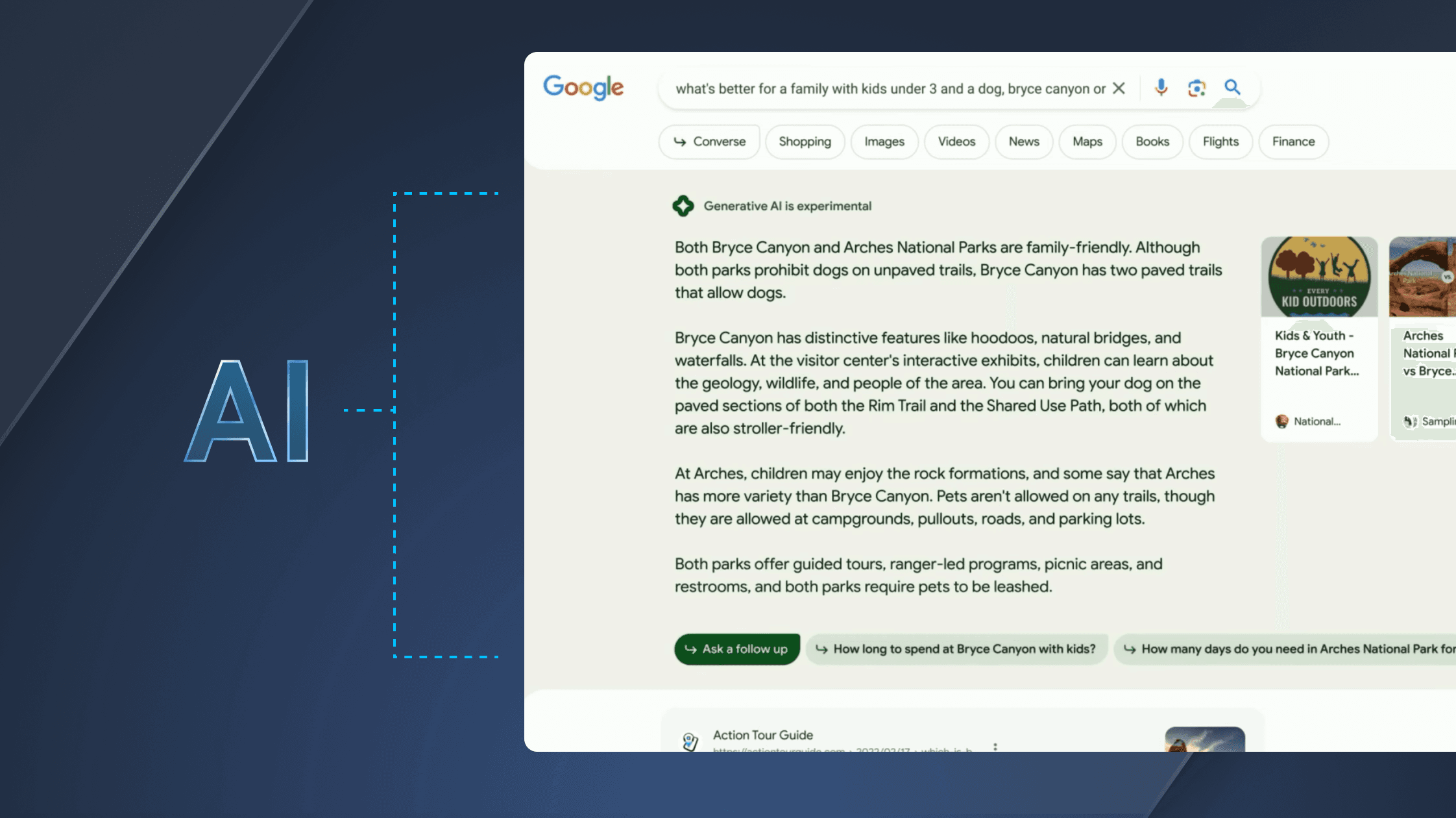Click Ask a follow up button
This screenshot has height=818, width=1456.
tap(737, 649)
